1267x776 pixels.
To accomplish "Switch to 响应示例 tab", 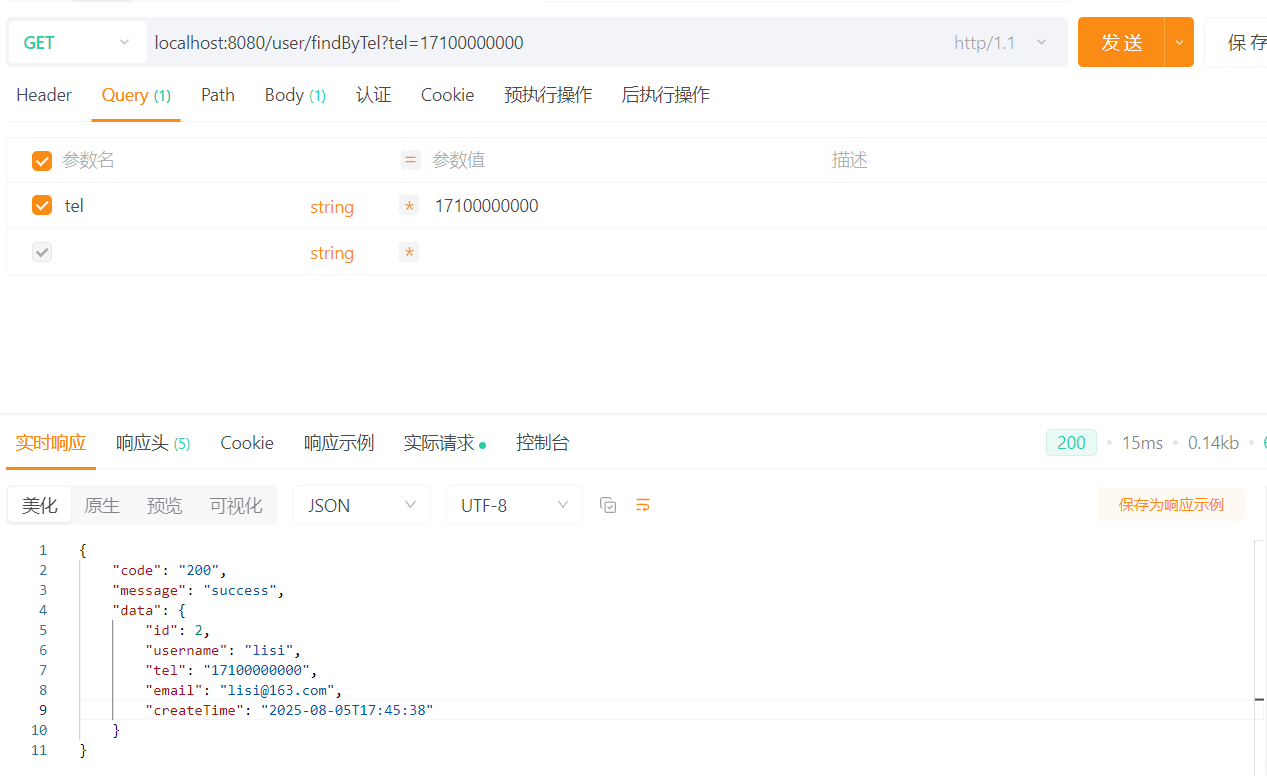I will (339, 443).
